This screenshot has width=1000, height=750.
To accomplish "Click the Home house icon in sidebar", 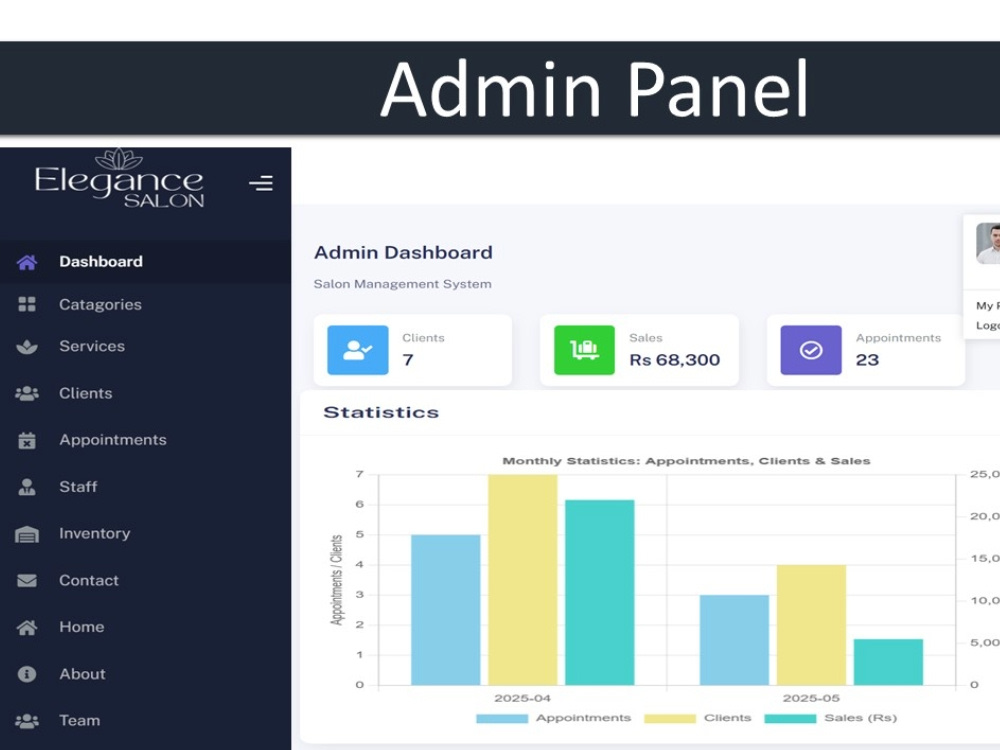I will tap(27, 628).
